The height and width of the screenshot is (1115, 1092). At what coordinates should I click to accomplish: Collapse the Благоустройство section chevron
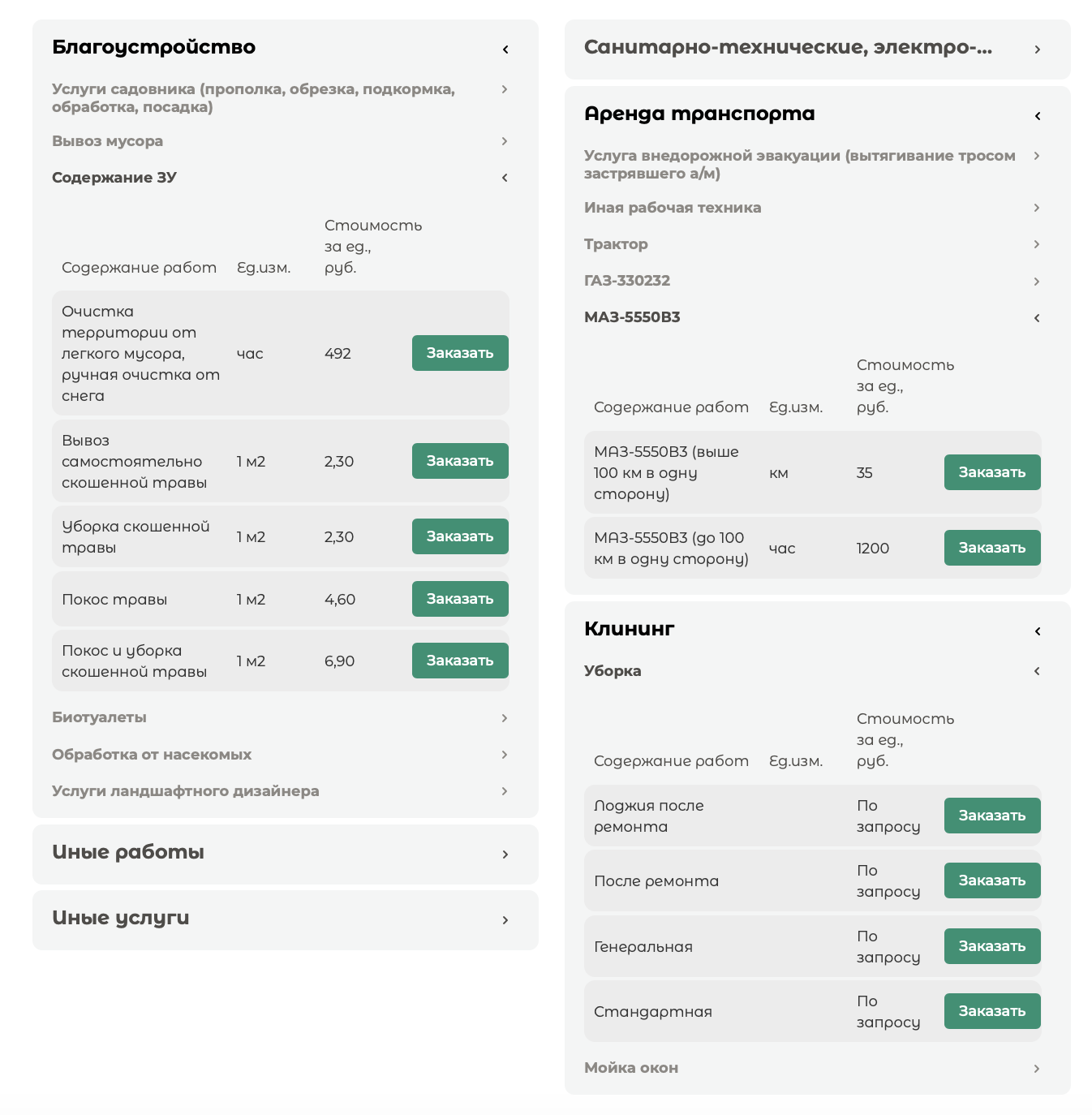point(505,50)
